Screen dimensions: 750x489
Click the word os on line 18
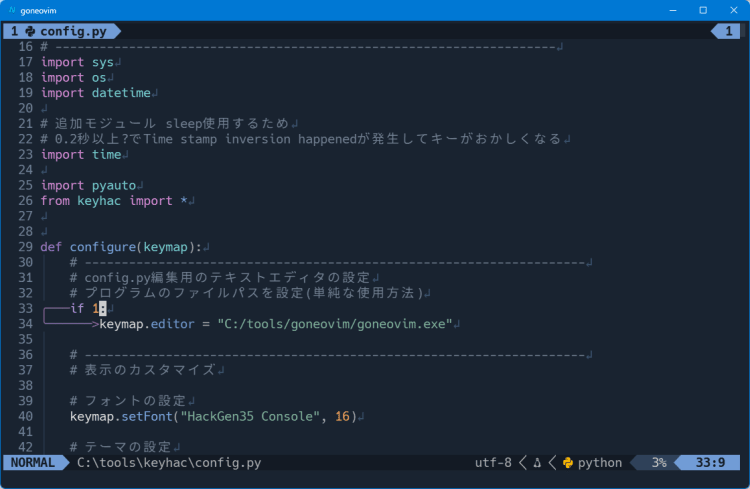(99, 78)
